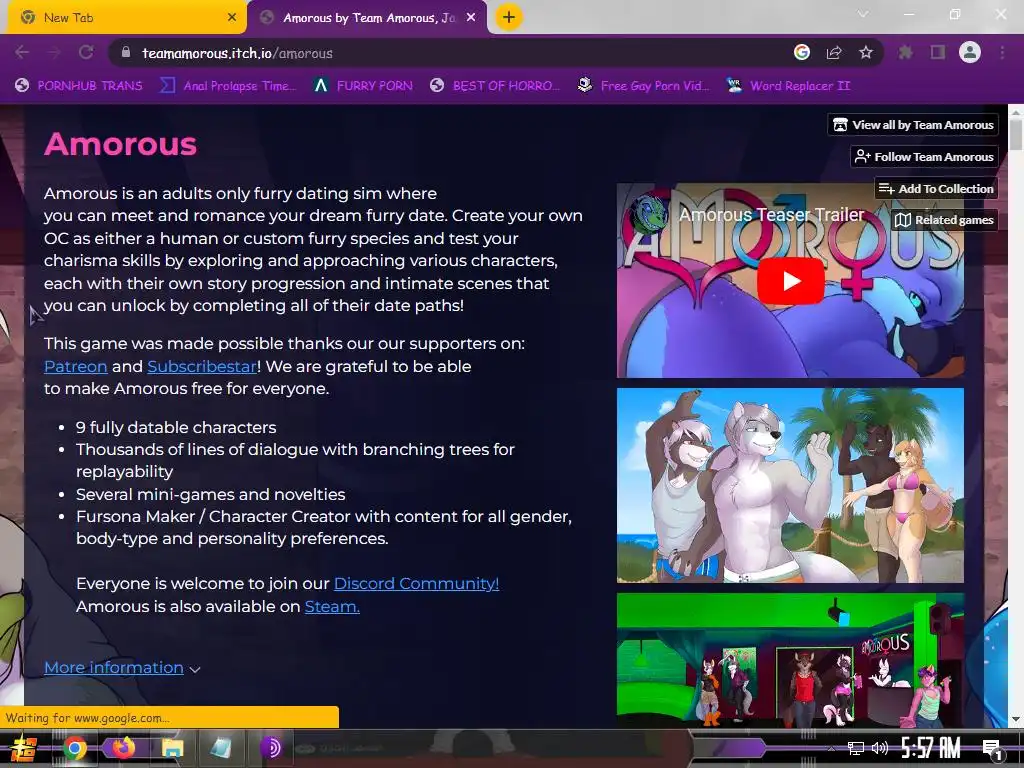
Task: Open Chrome three-dot menu
Action: (x=1002, y=52)
